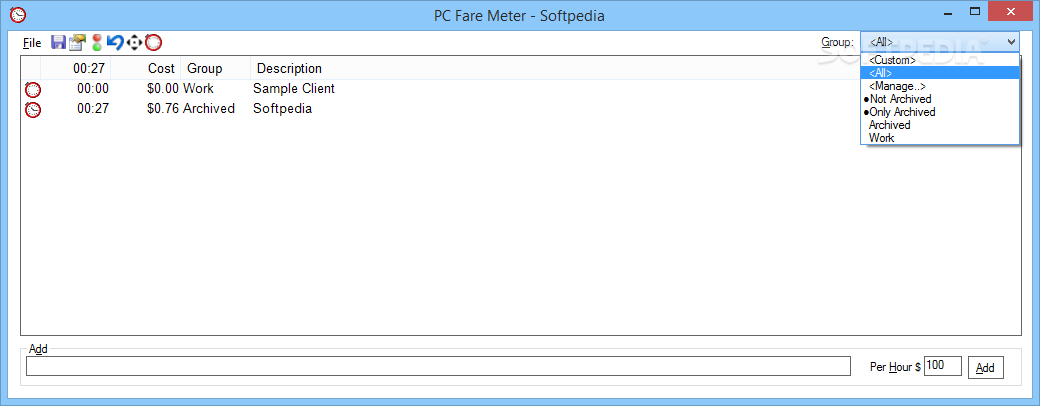Click the blue undo arrow icon
Viewport: 1040px width, 406px height.
click(115, 43)
